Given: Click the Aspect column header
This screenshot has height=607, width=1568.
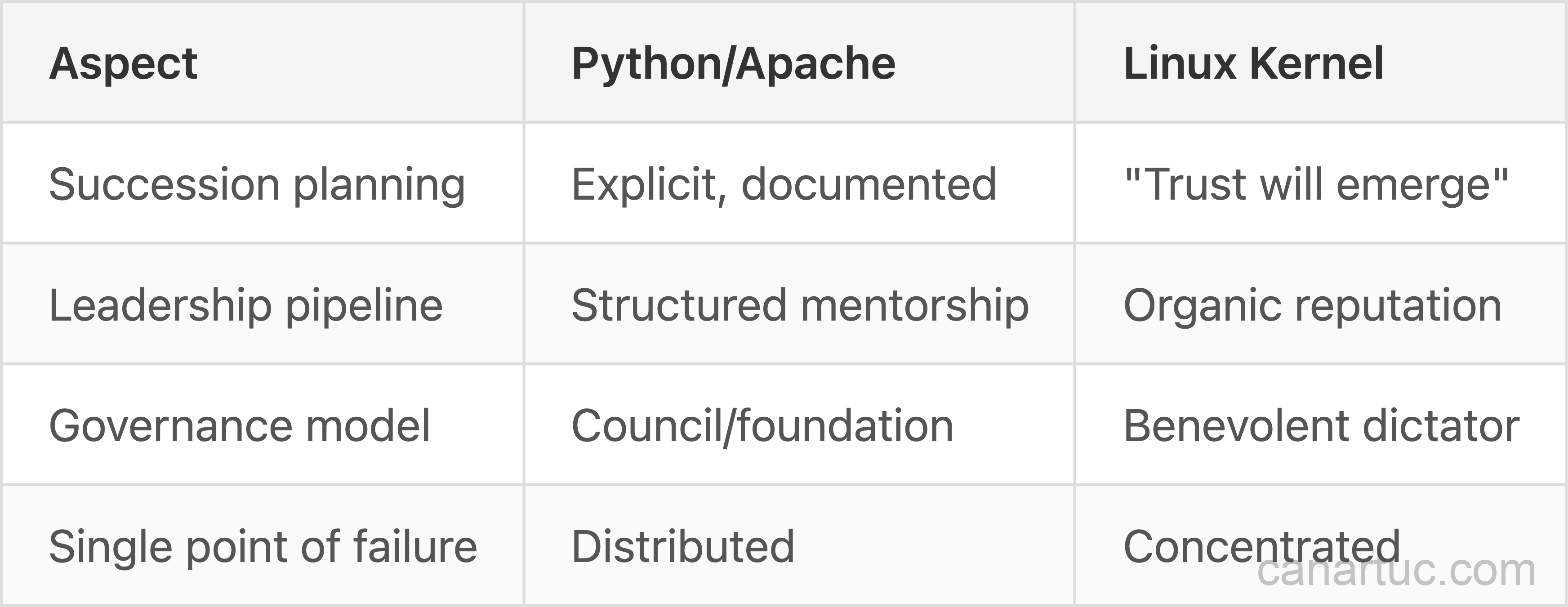Looking at the screenshot, I should pos(123,63).
